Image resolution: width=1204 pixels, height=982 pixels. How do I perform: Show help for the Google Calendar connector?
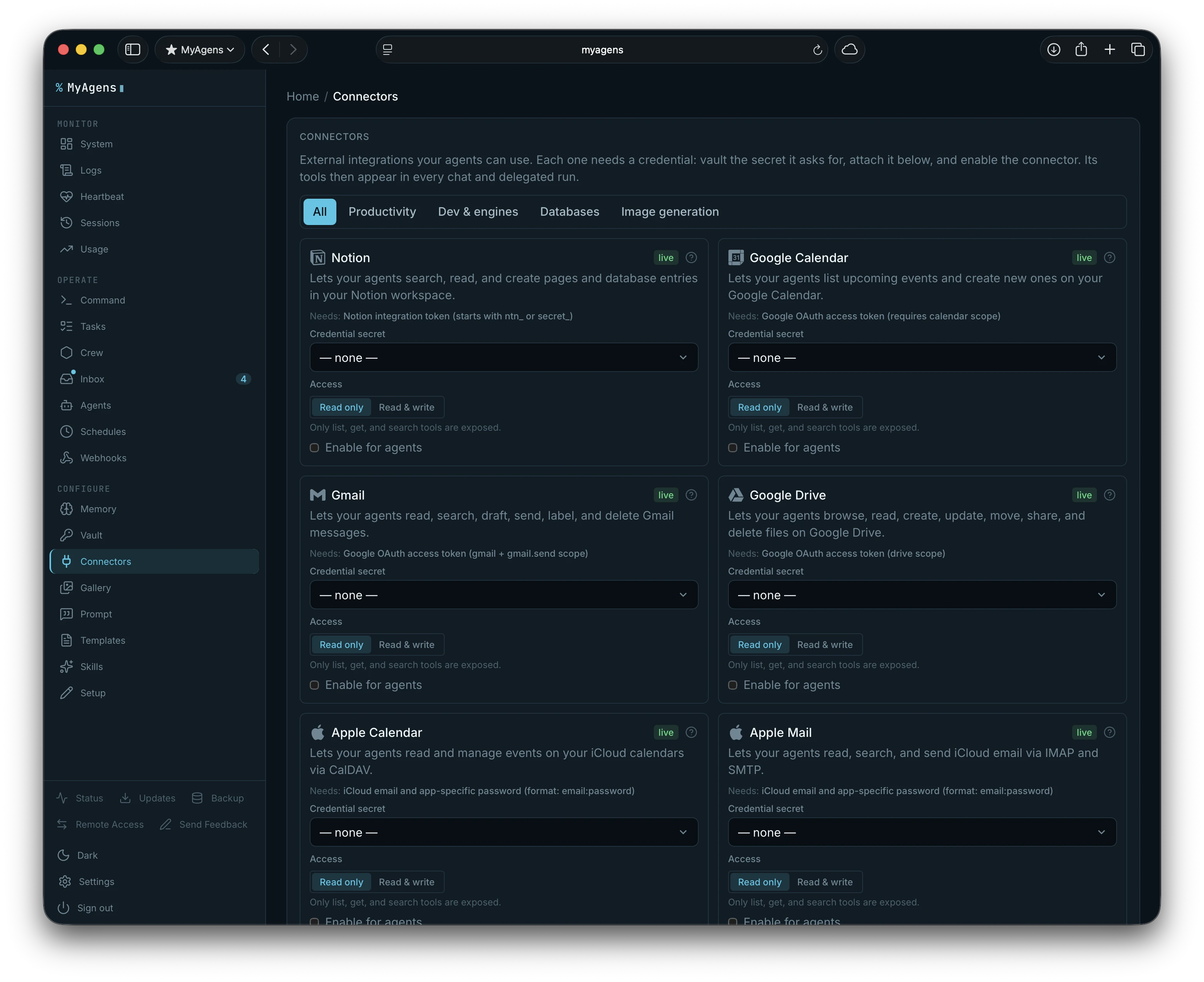(x=1109, y=258)
